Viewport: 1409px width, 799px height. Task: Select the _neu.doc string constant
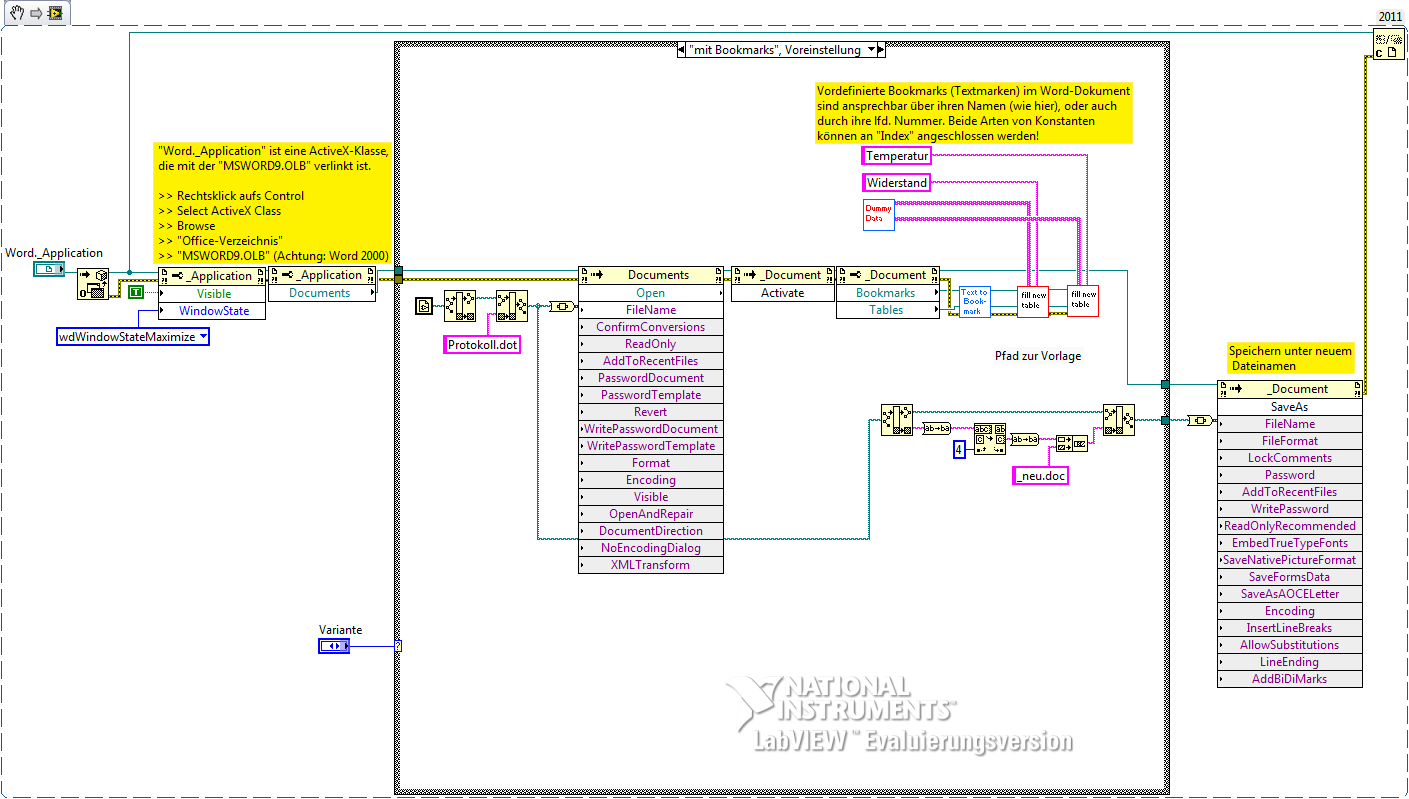click(1041, 476)
